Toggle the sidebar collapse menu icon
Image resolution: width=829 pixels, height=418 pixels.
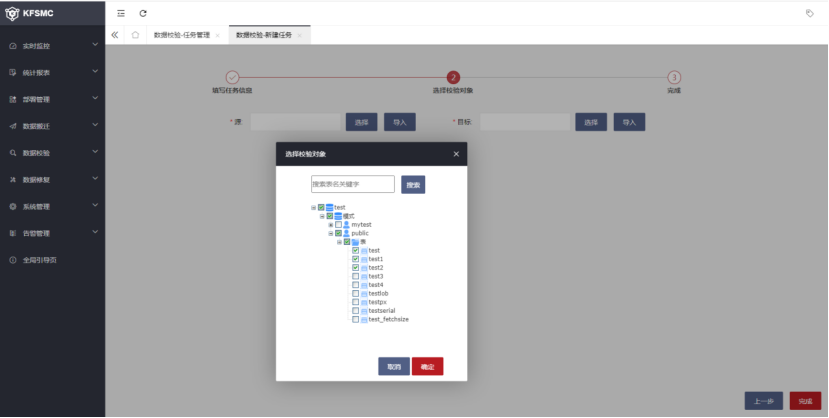click(x=121, y=13)
